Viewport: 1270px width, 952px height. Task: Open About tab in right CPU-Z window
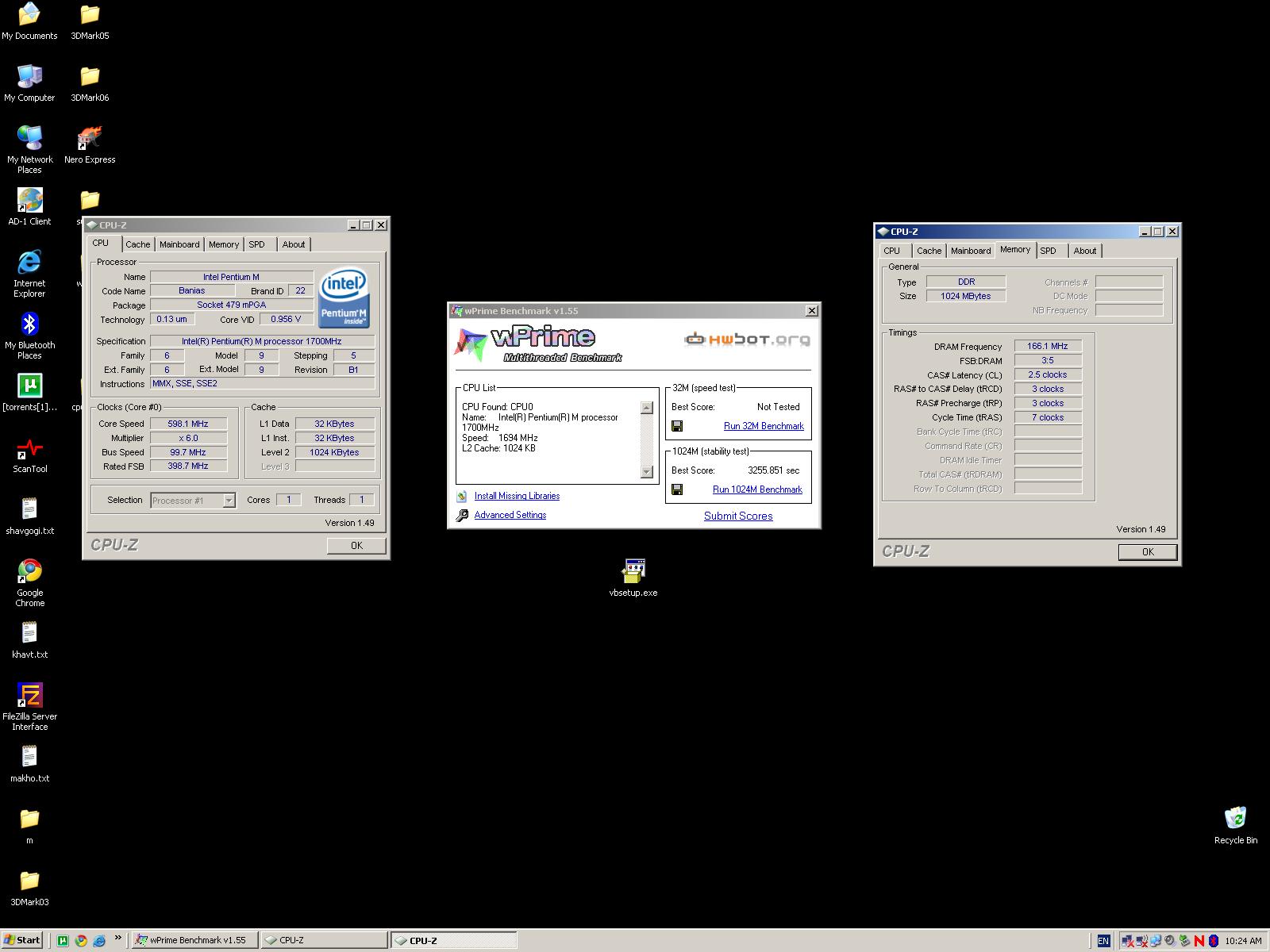click(x=1085, y=251)
